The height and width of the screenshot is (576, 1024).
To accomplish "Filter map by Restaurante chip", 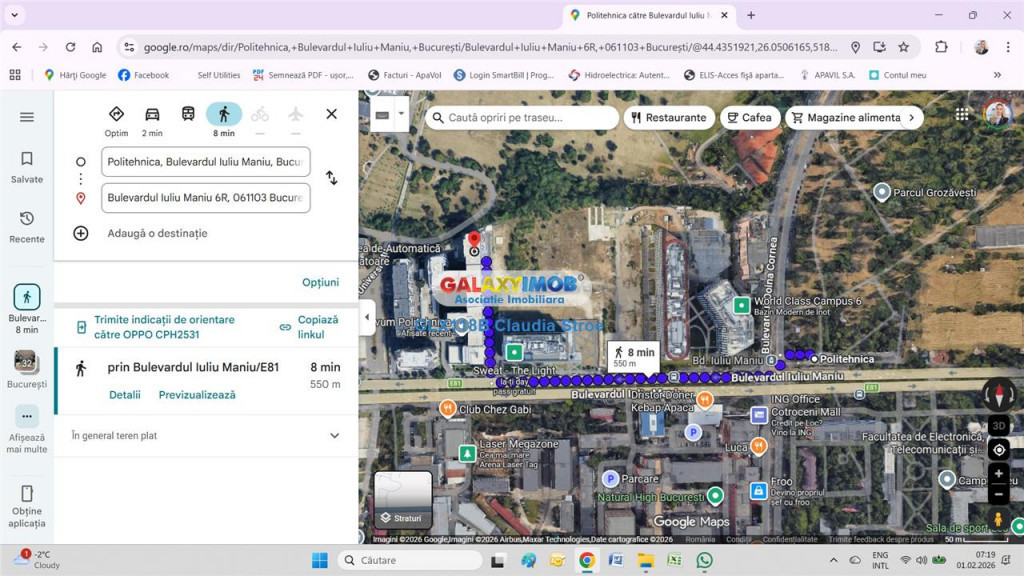I will click(668, 117).
